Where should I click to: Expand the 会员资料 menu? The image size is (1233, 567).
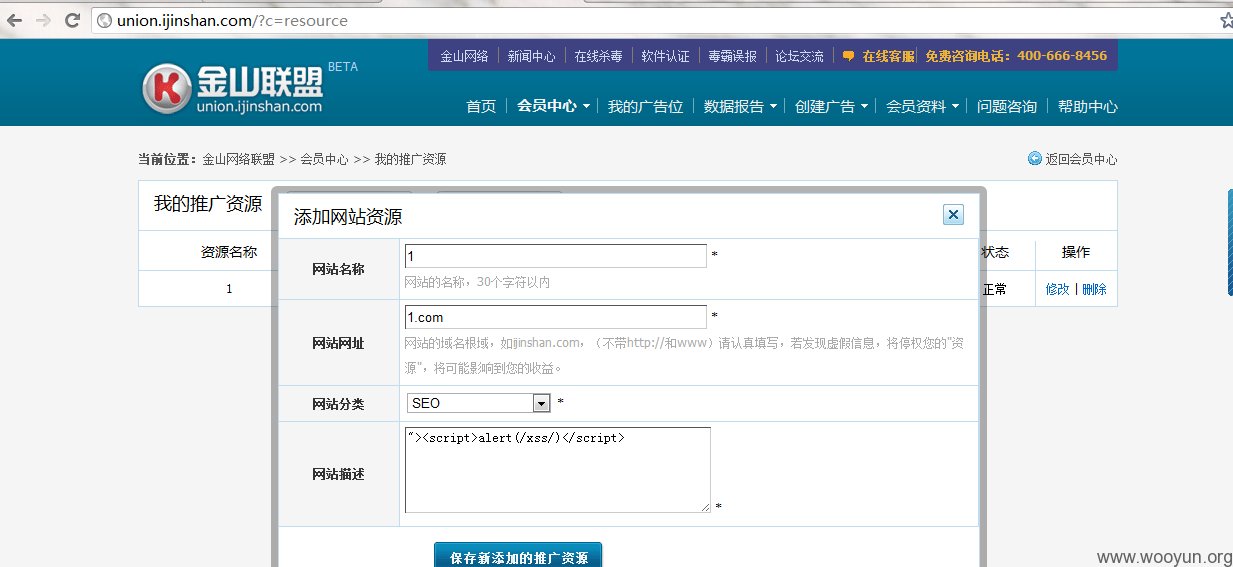pos(922,106)
